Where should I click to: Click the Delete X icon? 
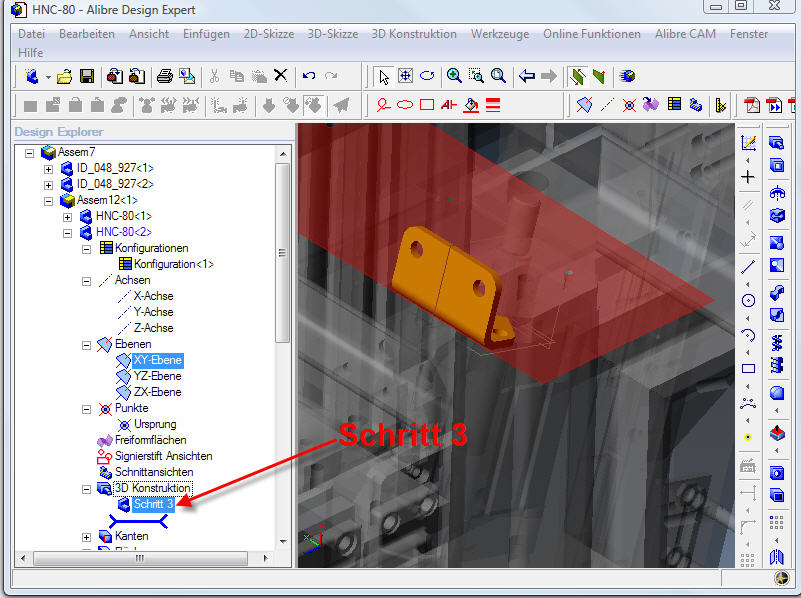pos(280,76)
